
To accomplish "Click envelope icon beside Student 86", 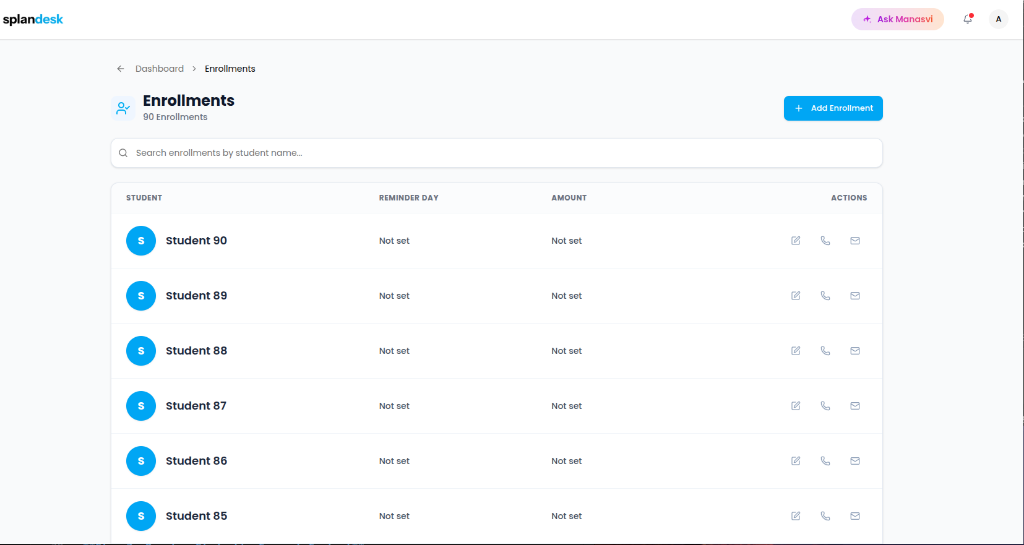I will (855, 461).
